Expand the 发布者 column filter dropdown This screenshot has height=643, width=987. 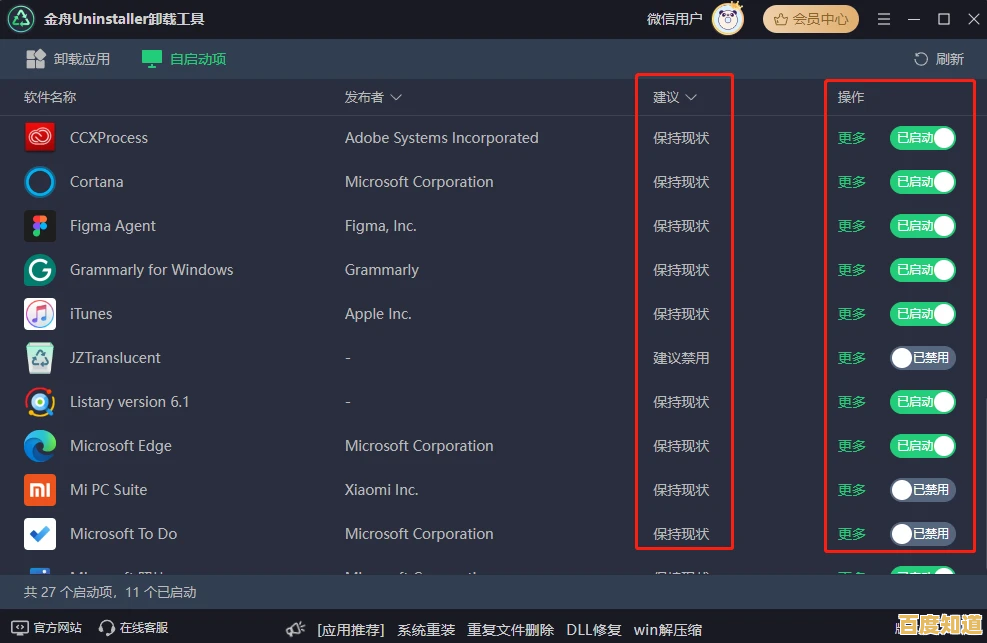(x=396, y=97)
